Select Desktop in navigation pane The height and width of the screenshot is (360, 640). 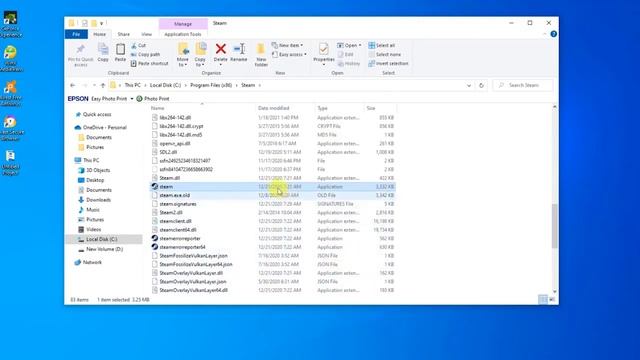pos(95,180)
